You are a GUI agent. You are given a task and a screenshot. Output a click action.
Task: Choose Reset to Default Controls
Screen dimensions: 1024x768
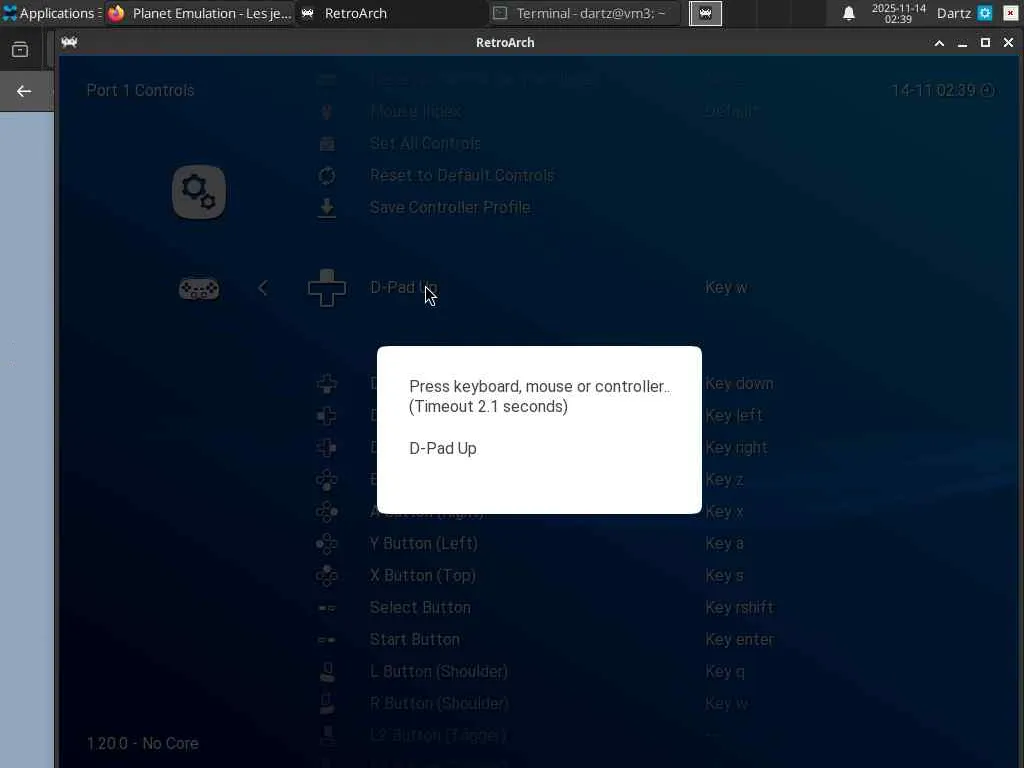coord(462,176)
